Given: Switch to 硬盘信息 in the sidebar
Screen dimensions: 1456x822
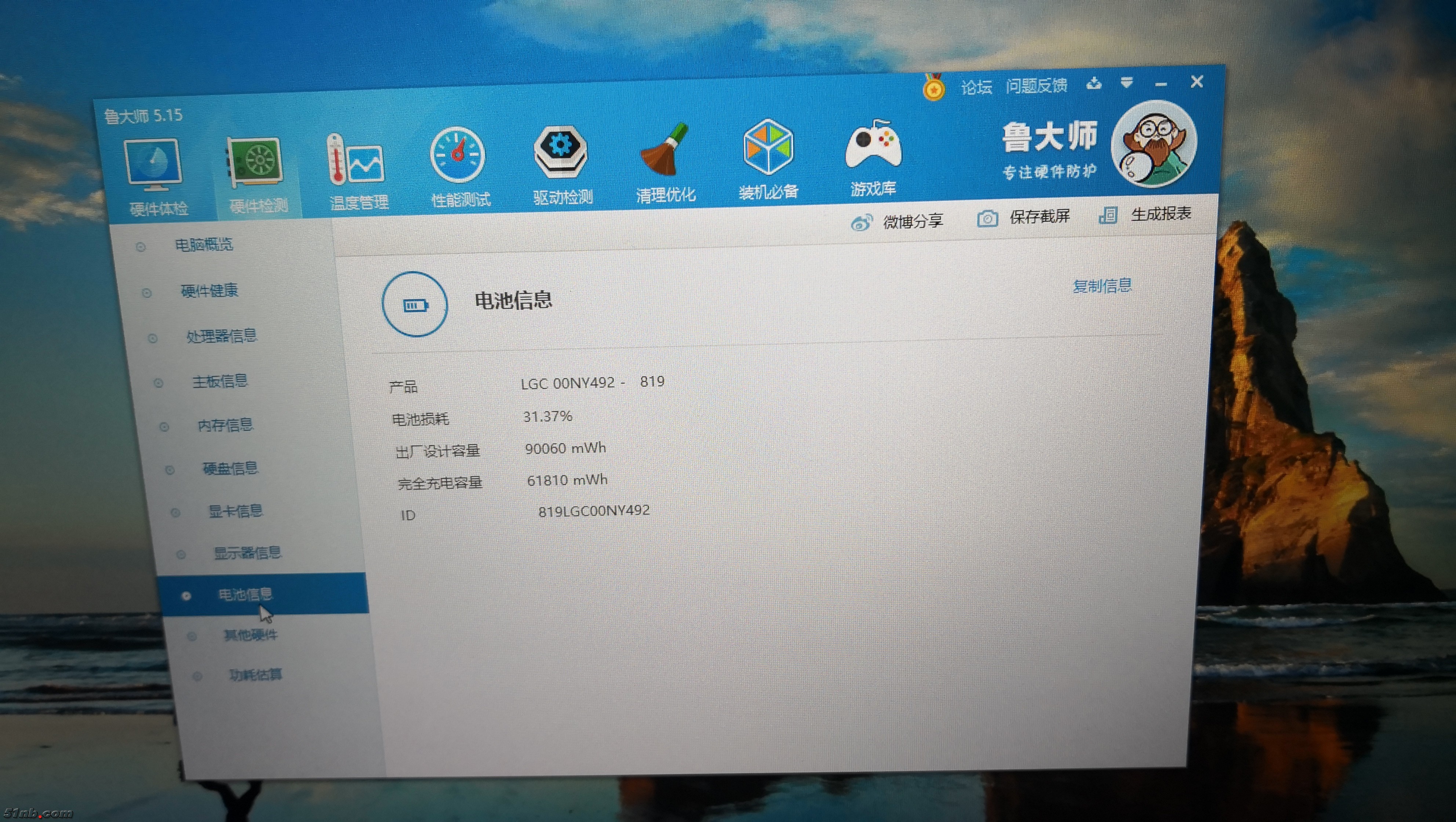Looking at the screenshot, I should pos(230,469).
